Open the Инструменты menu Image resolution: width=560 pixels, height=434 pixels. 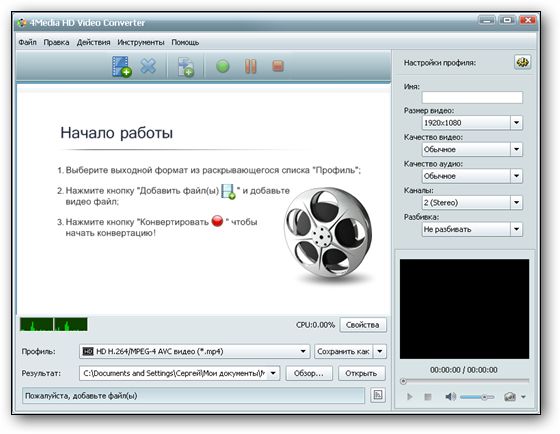pos(141,42)
